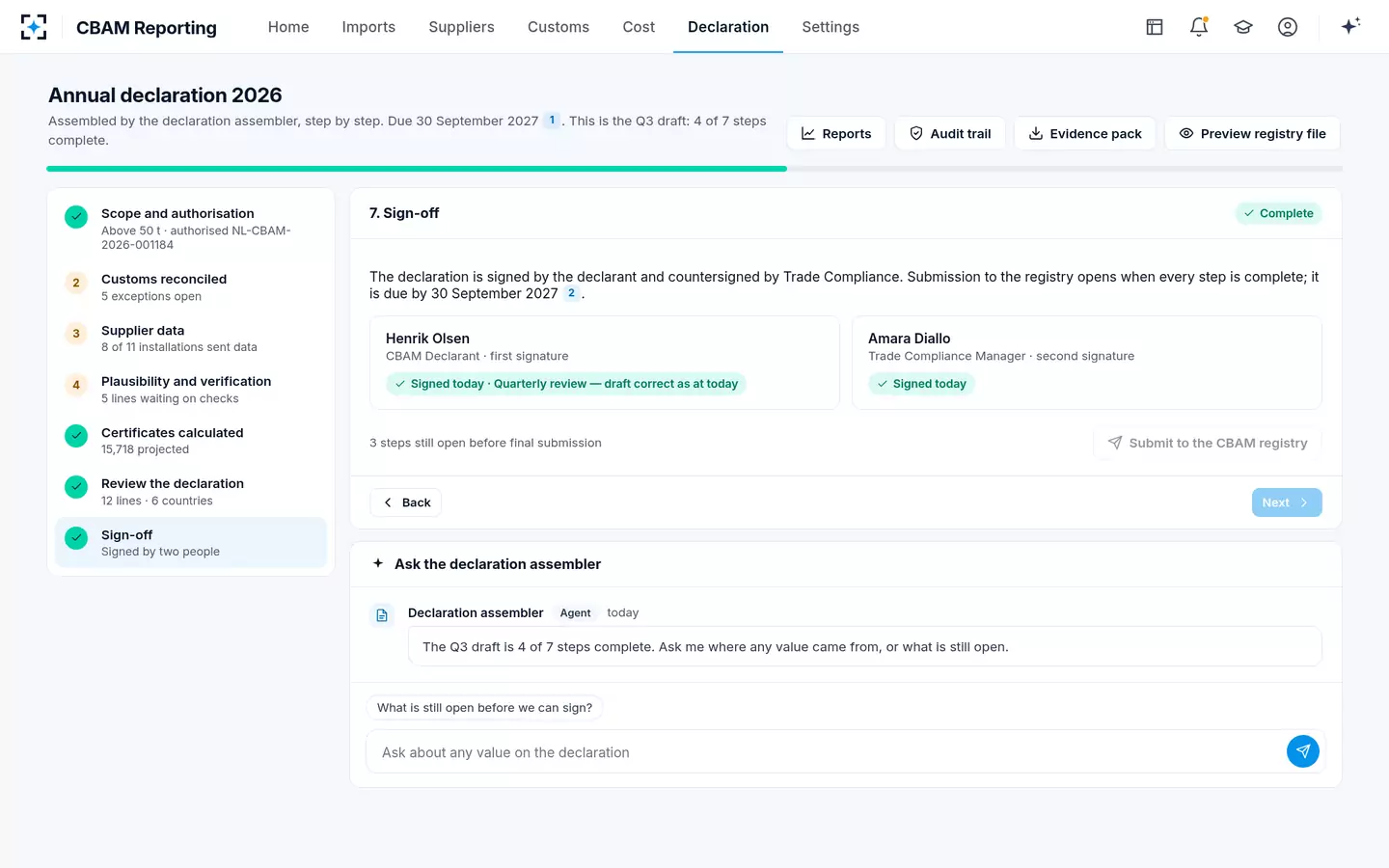This screenshot has height=868, width=1389.
Task: Select the Scope and authorisation step
Action: tap(191, 229)
